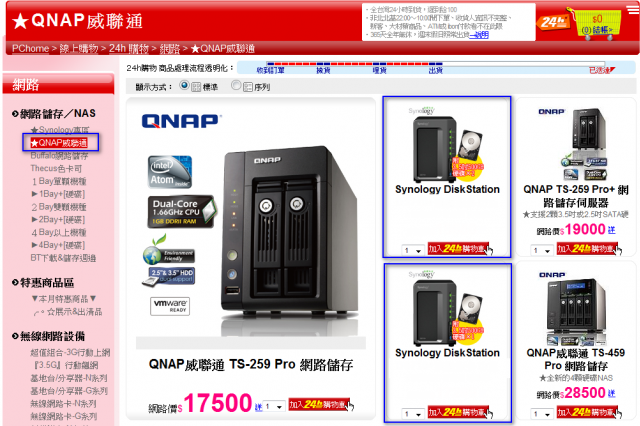Viewport: 640px width, 426px height.
Task: Select the 序列 list display radio button
Action: click(x=236, y=85)
